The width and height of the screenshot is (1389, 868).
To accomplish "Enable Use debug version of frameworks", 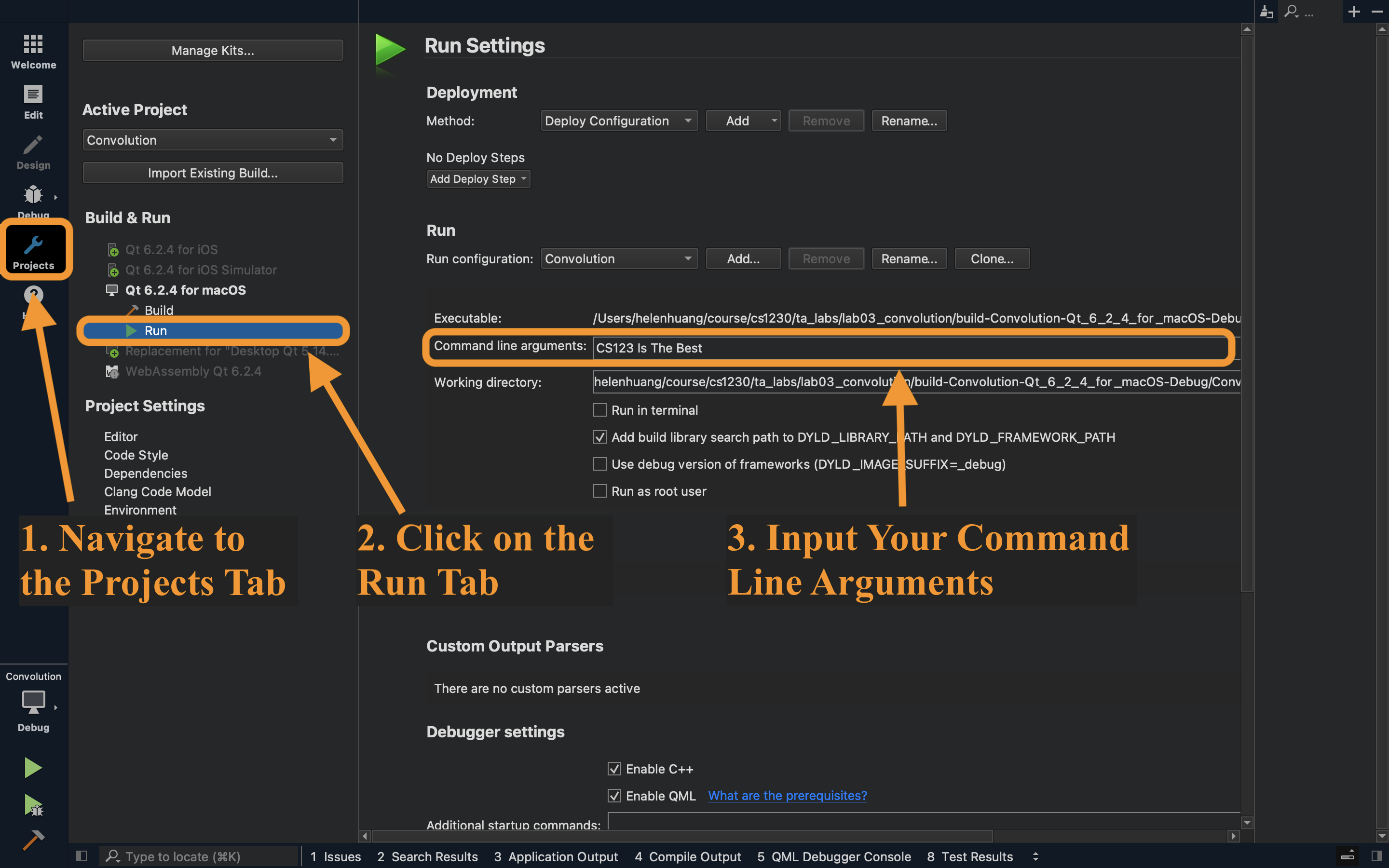I will pos(600,464).
